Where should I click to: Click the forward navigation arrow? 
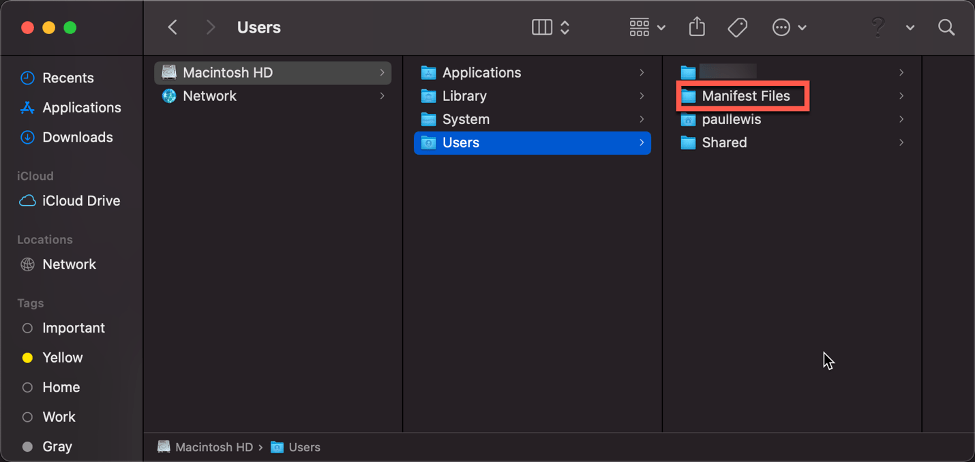click(x=210, y=28)
